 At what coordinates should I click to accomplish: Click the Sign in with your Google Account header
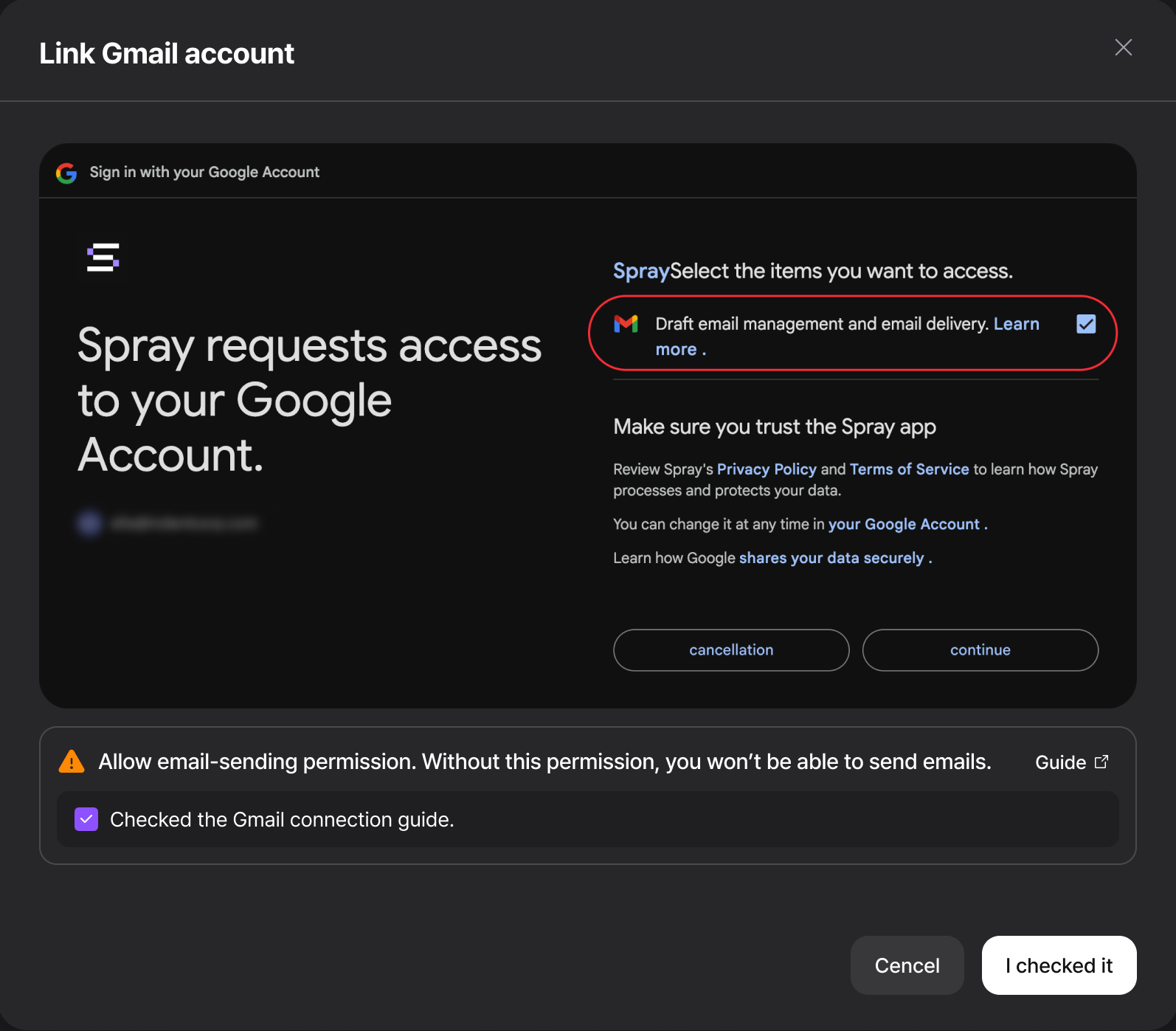[x=204, y=172]
